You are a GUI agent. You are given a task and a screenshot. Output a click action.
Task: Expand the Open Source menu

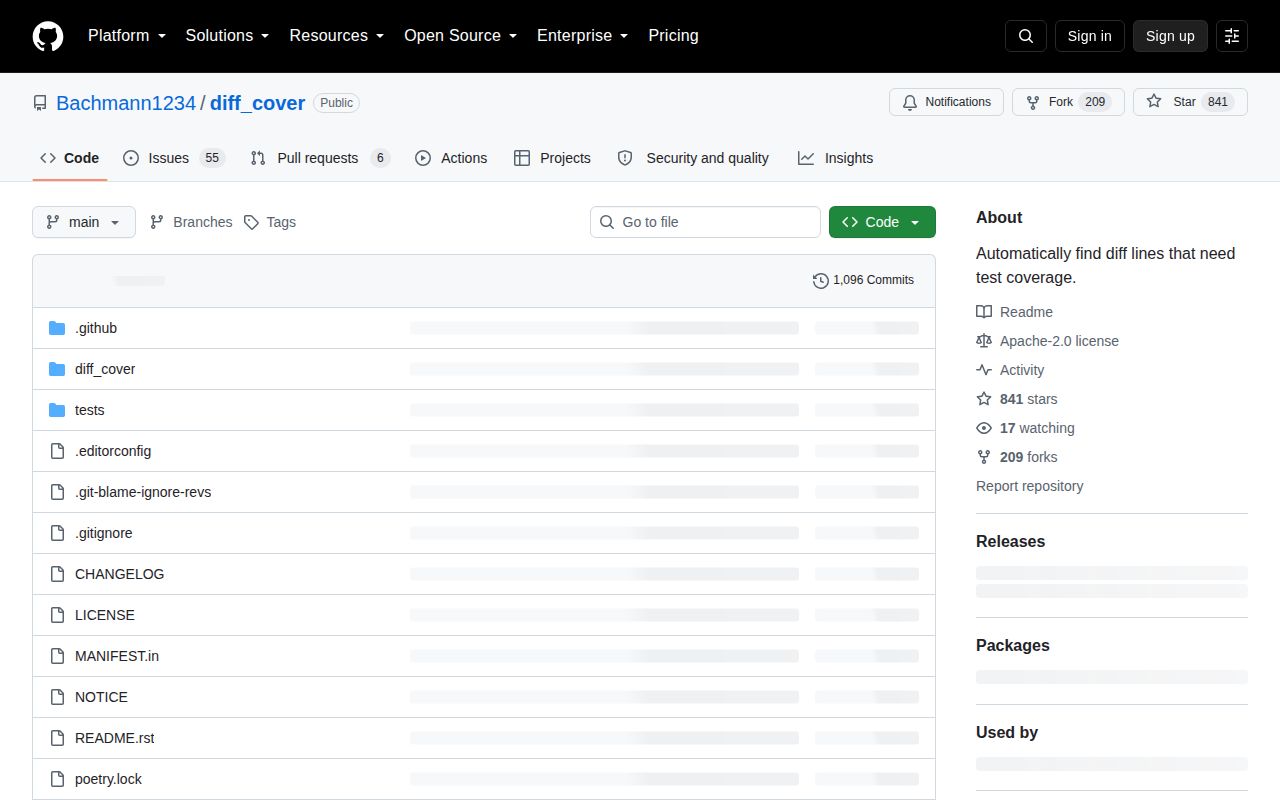[460, 36]
